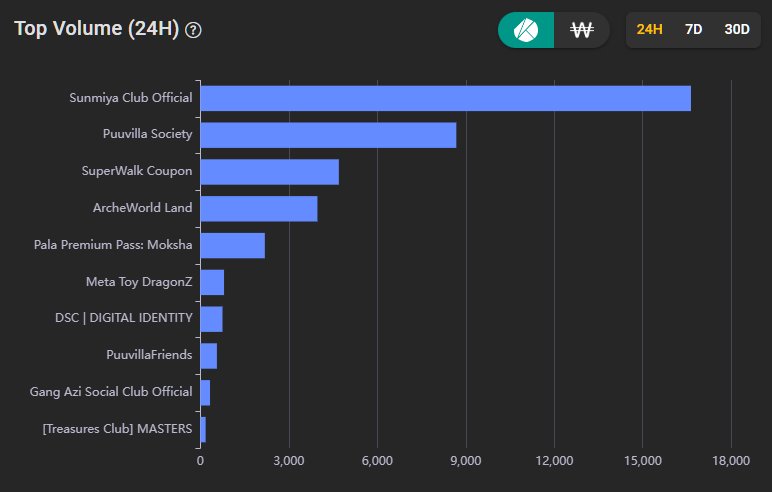Click the Treasures Club MASTERS bar

203,429
